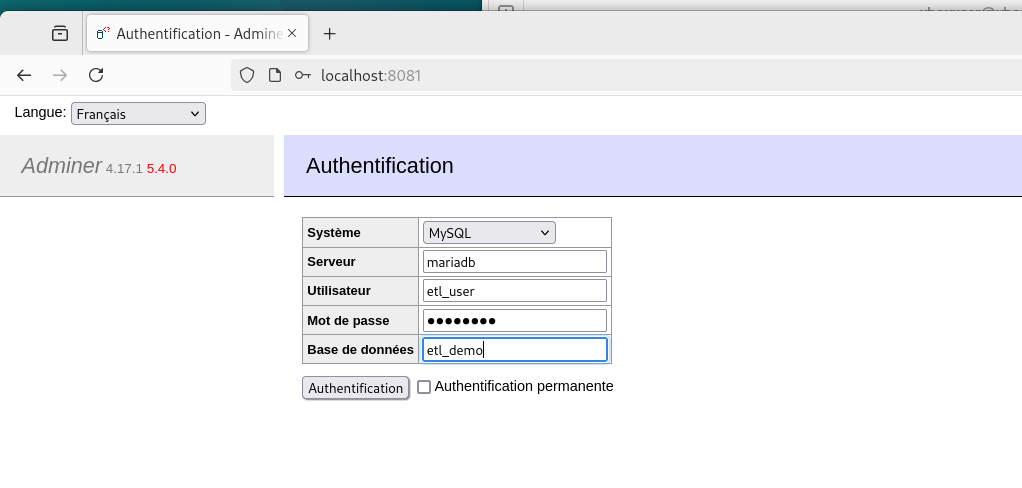Image resolution: width=1022 pixels, height=488 pixels.
Task: Open the Langue dropdown set to Français
Action: pyautogui.click(x=138, y=114)
